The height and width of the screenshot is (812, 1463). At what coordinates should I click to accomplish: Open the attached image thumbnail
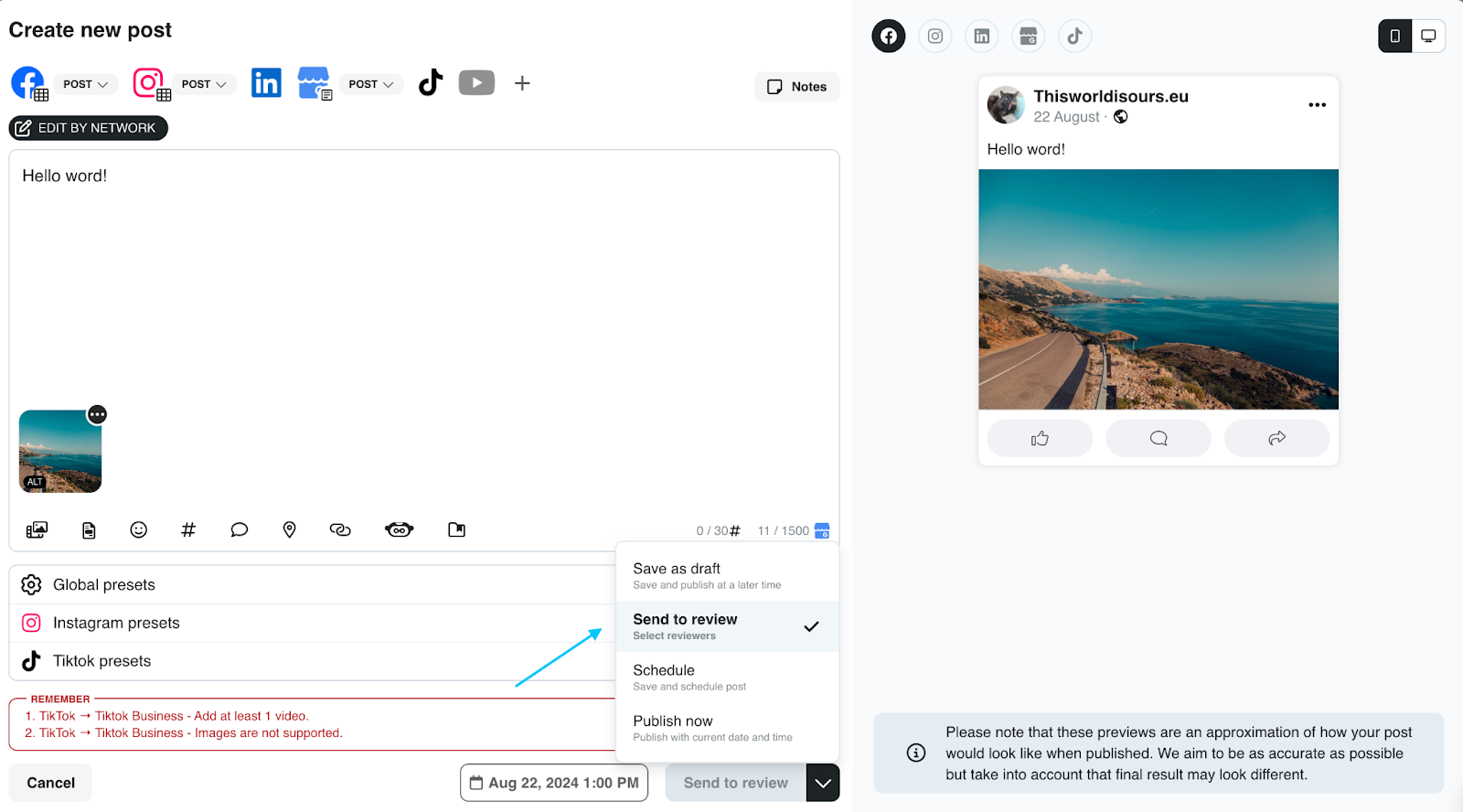tap(60, 452)
